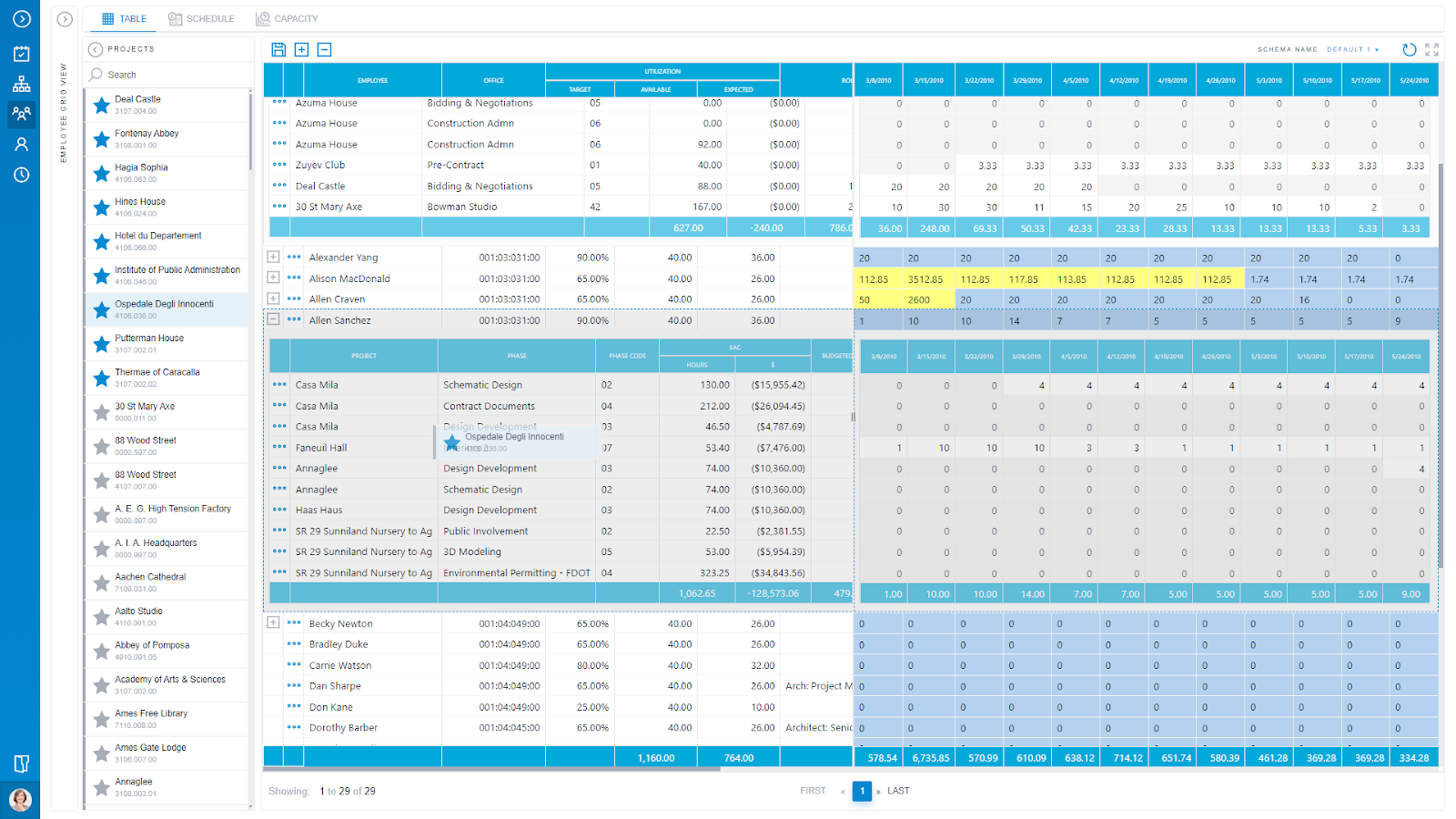Collapse Allen Sanchez's project details
The height and width of the screenshot is (819, 1456).
(272, 319)
